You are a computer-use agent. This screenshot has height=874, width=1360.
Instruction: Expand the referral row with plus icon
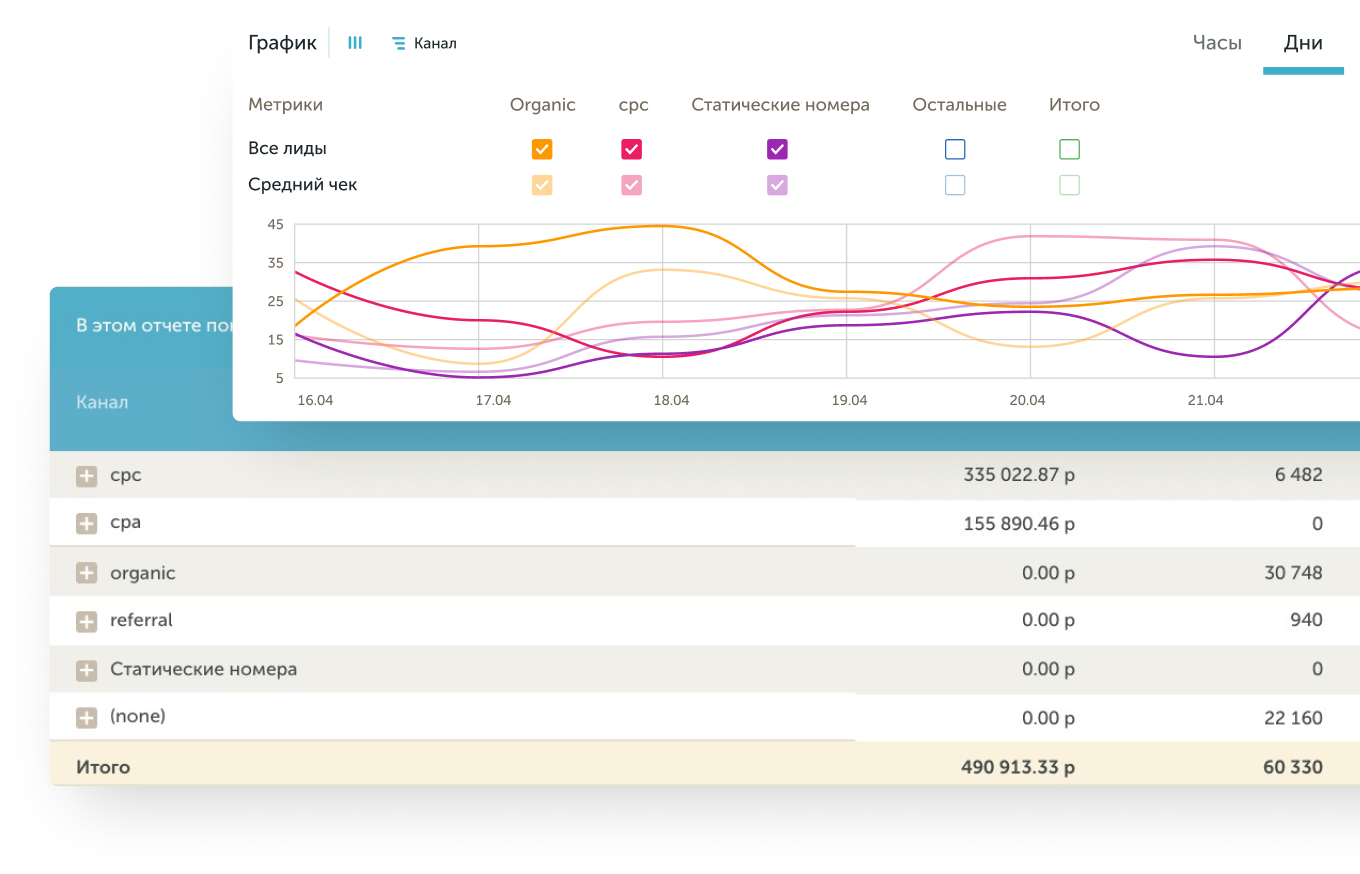point(87,621)
